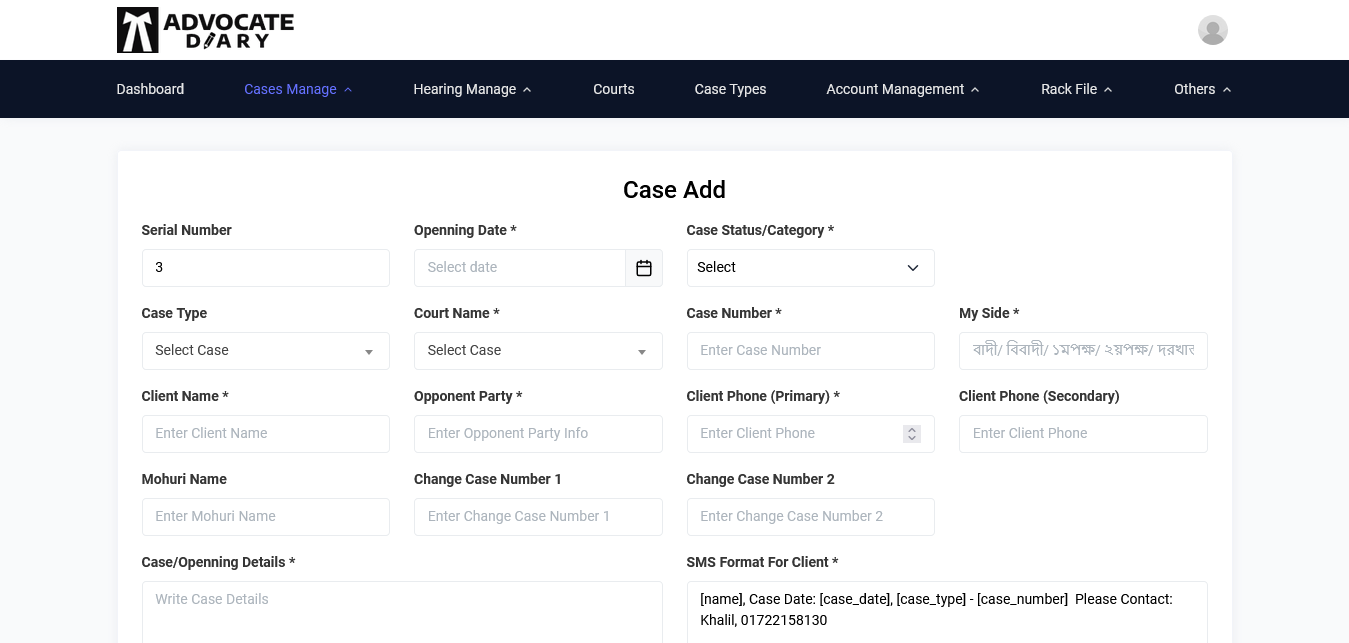Open the Courts page
The height and width of the screenshot is (643, 1349).
613,89
